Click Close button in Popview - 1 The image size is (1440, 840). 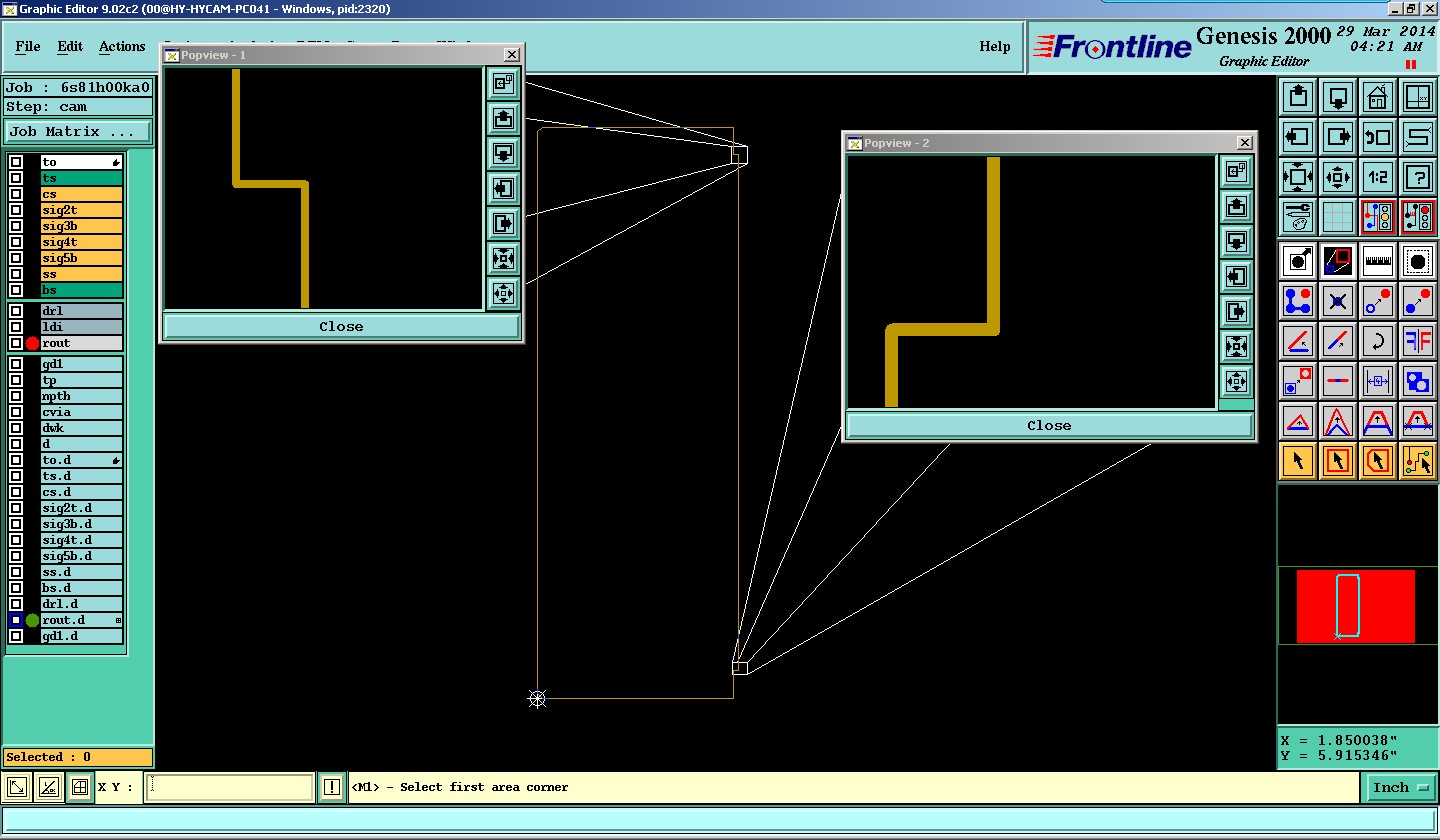point(341,327)
